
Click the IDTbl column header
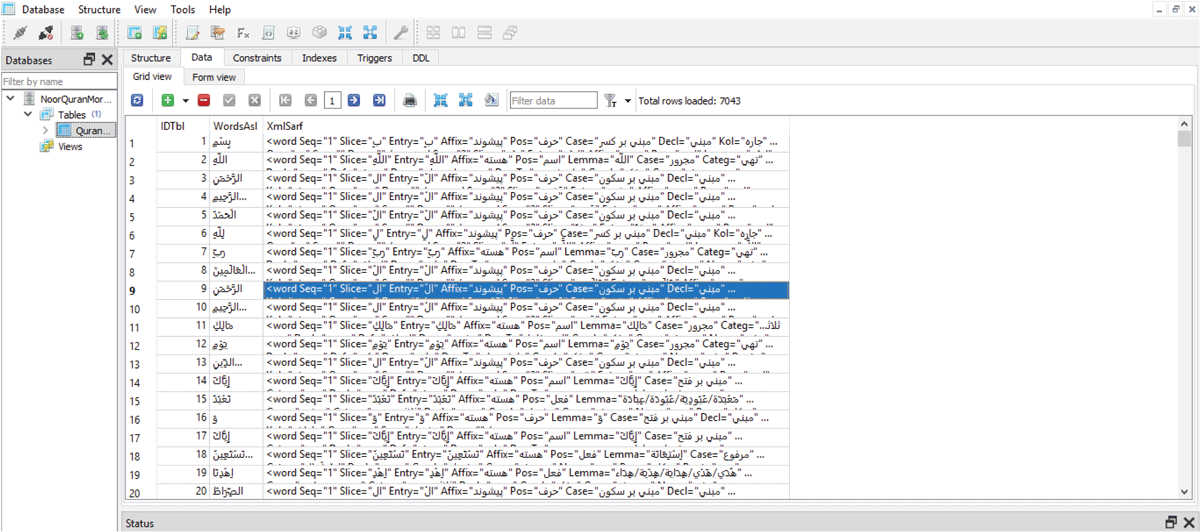tap(184, 126)
